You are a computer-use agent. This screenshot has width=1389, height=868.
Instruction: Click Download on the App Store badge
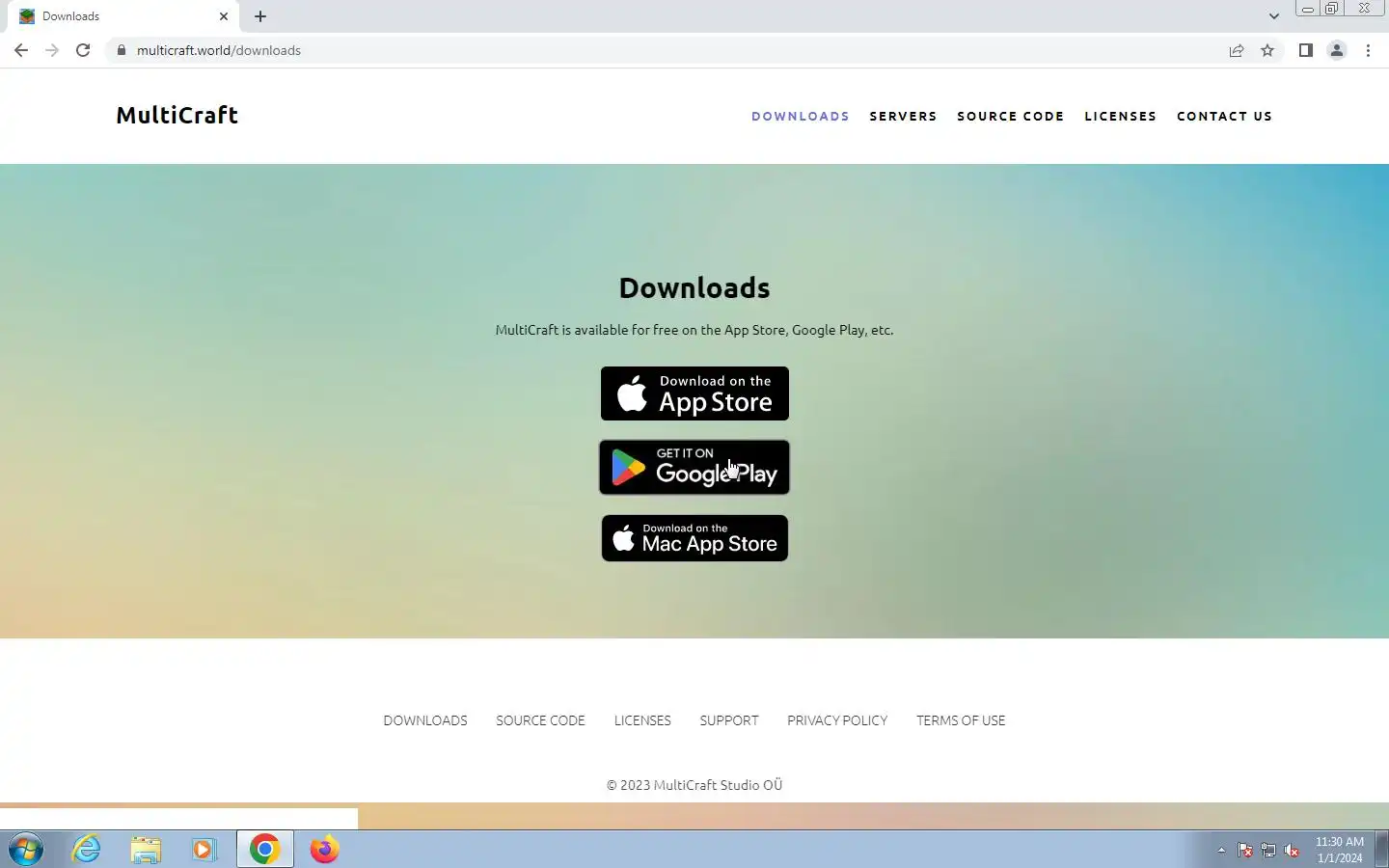pyautogui.click(x=694, y=393)
